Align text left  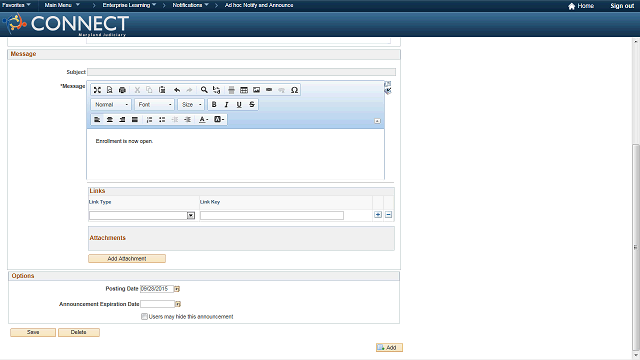97,120
